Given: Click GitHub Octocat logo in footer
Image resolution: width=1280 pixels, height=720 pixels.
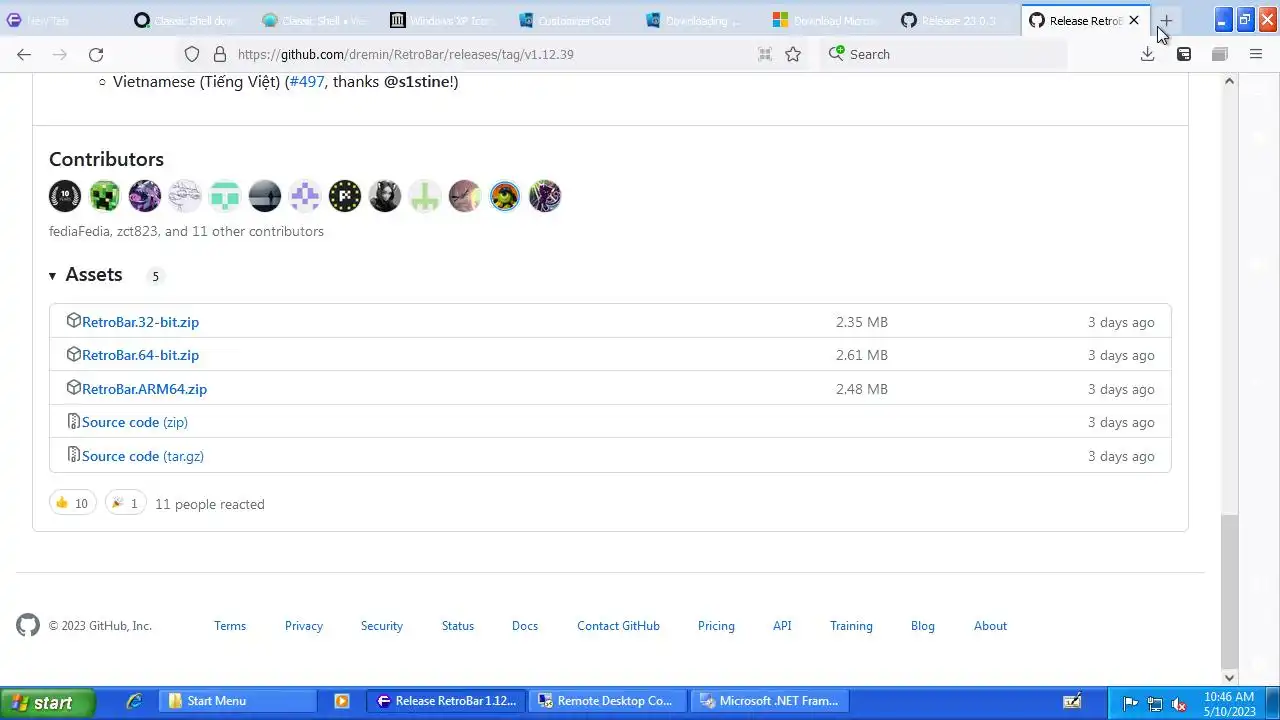Looking at the screenshot, I should 28,626.
